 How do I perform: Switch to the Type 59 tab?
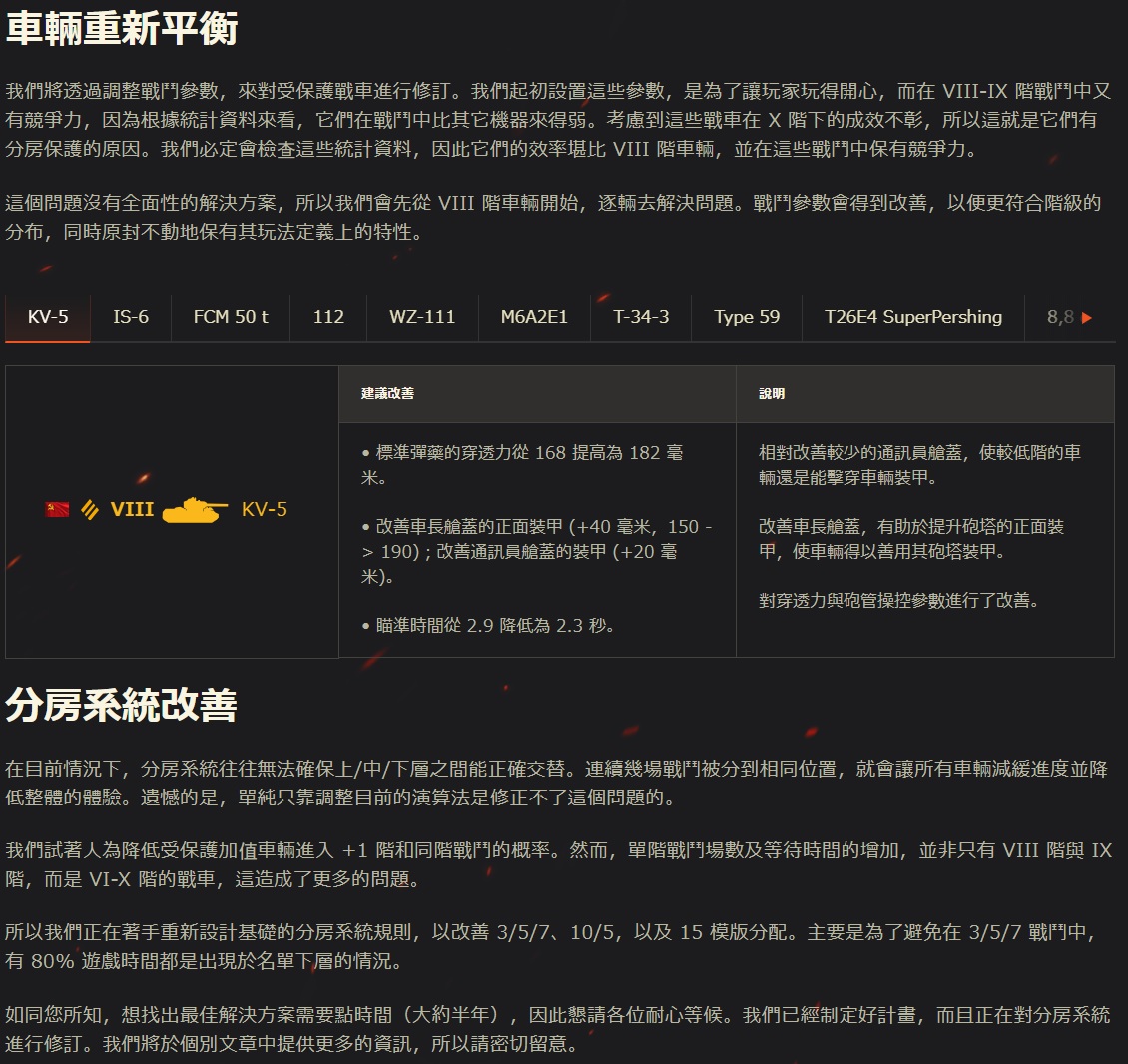(747, 317)
